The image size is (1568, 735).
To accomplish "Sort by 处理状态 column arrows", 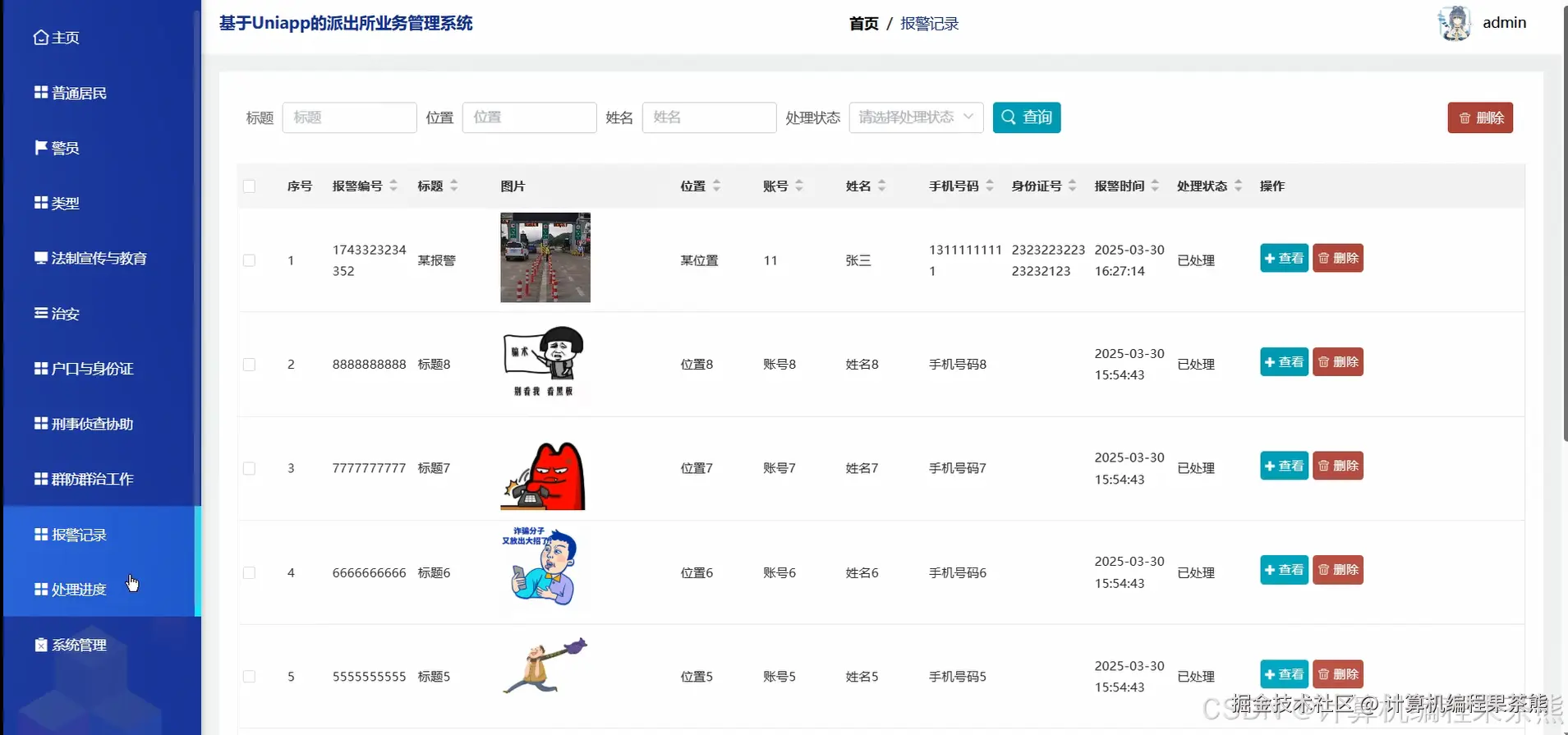I will [1238, 186].
